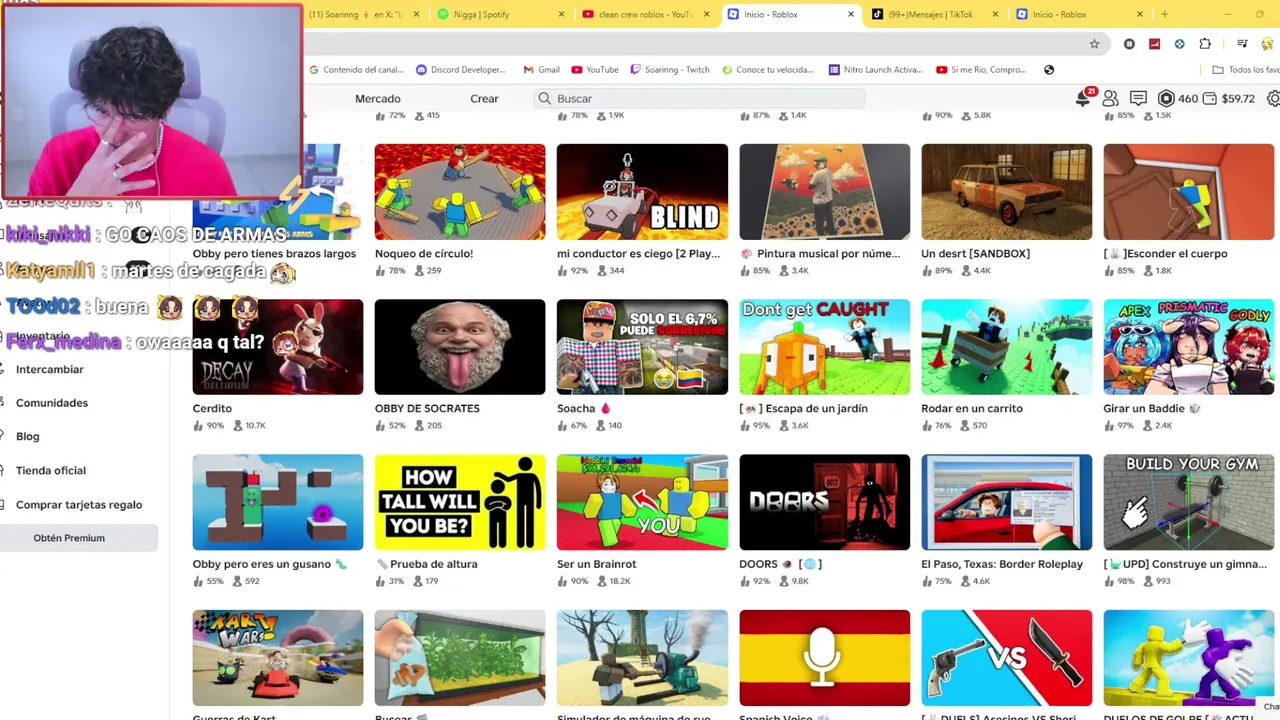
Task: Open the Nitro Launch Activa bookmark
Action: [x=875, y=70]
